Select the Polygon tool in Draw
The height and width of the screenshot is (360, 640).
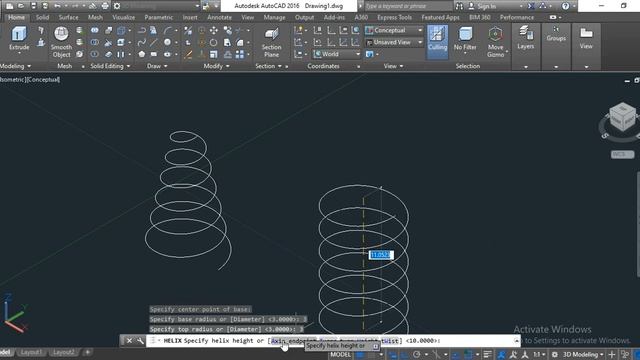[142, 54]
